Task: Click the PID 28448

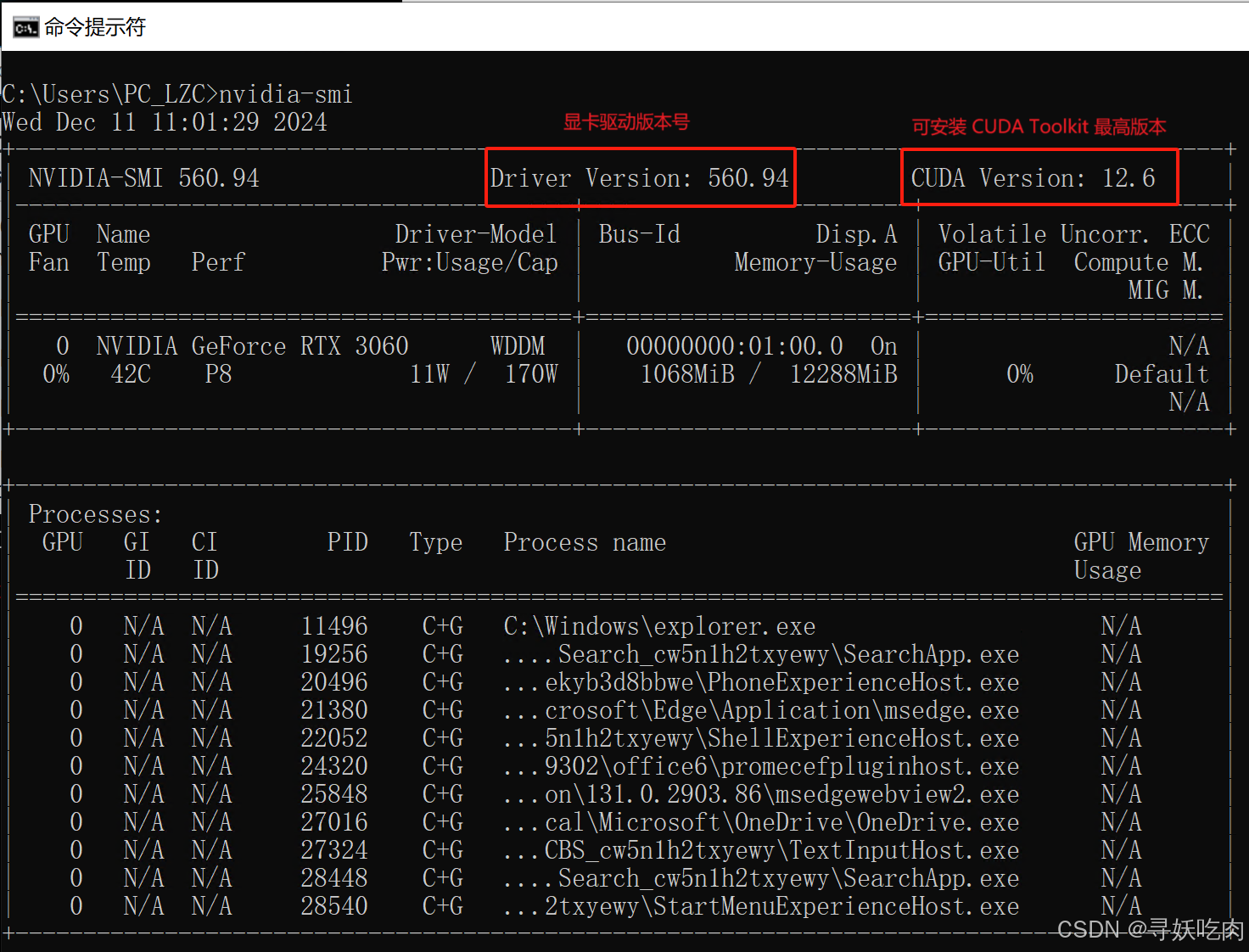Action: pyautogui.click(x=334, y=878)
